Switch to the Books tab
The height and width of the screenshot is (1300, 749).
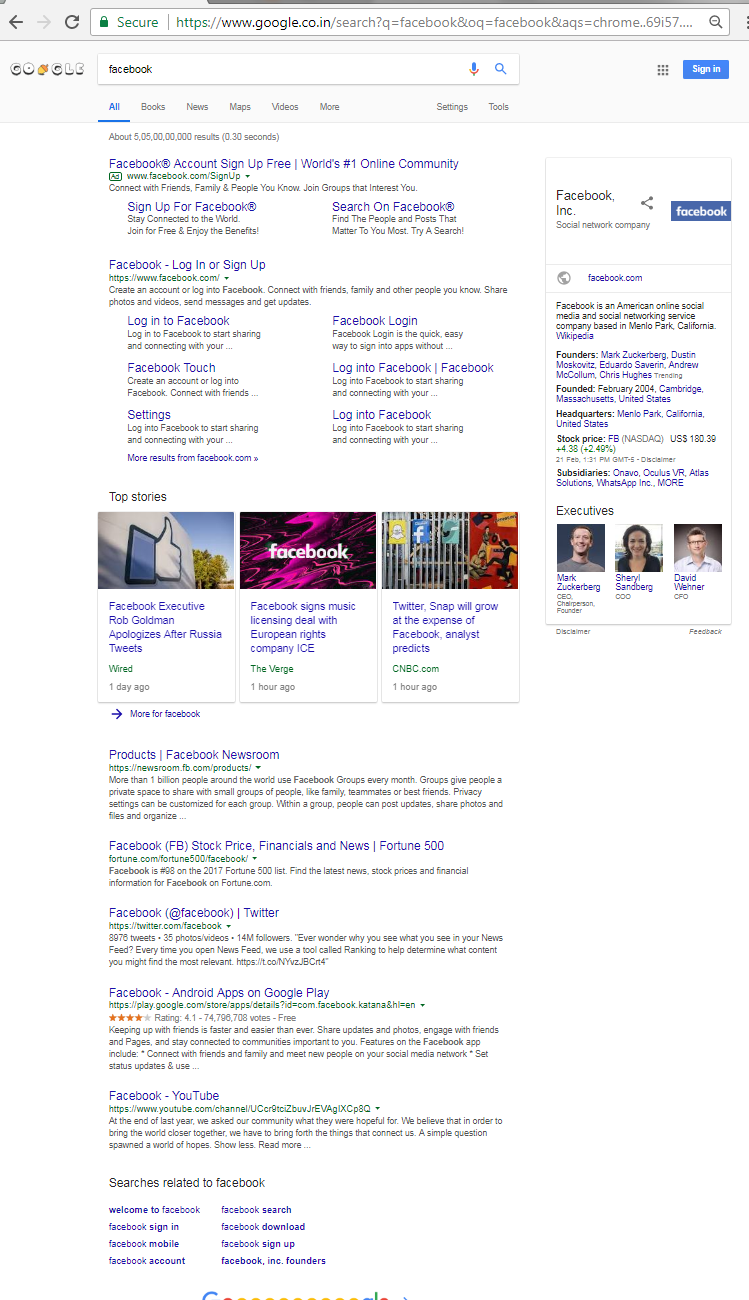(x=153, y=107)
